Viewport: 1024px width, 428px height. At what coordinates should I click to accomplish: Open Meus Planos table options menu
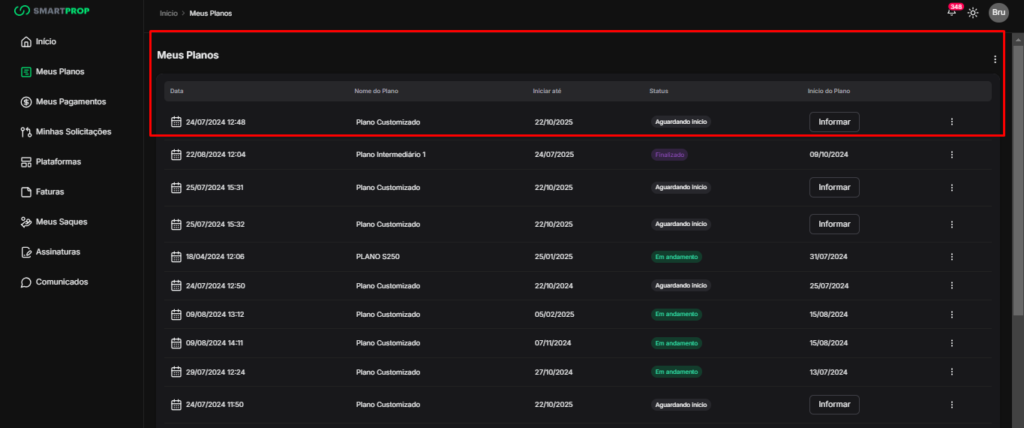[995, 59]
